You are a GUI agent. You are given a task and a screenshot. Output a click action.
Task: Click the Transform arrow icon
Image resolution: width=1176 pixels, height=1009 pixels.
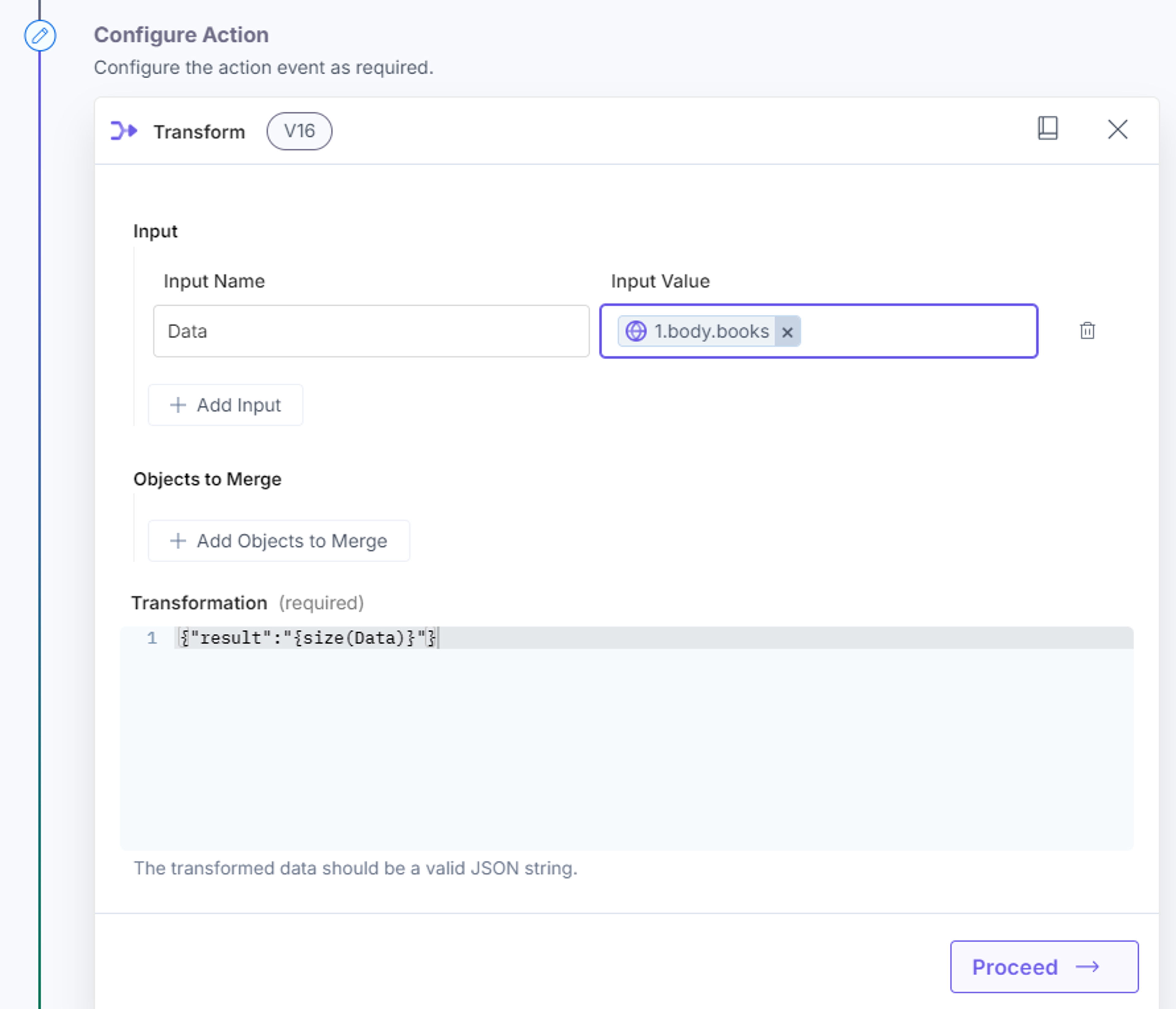click(124, 131)
